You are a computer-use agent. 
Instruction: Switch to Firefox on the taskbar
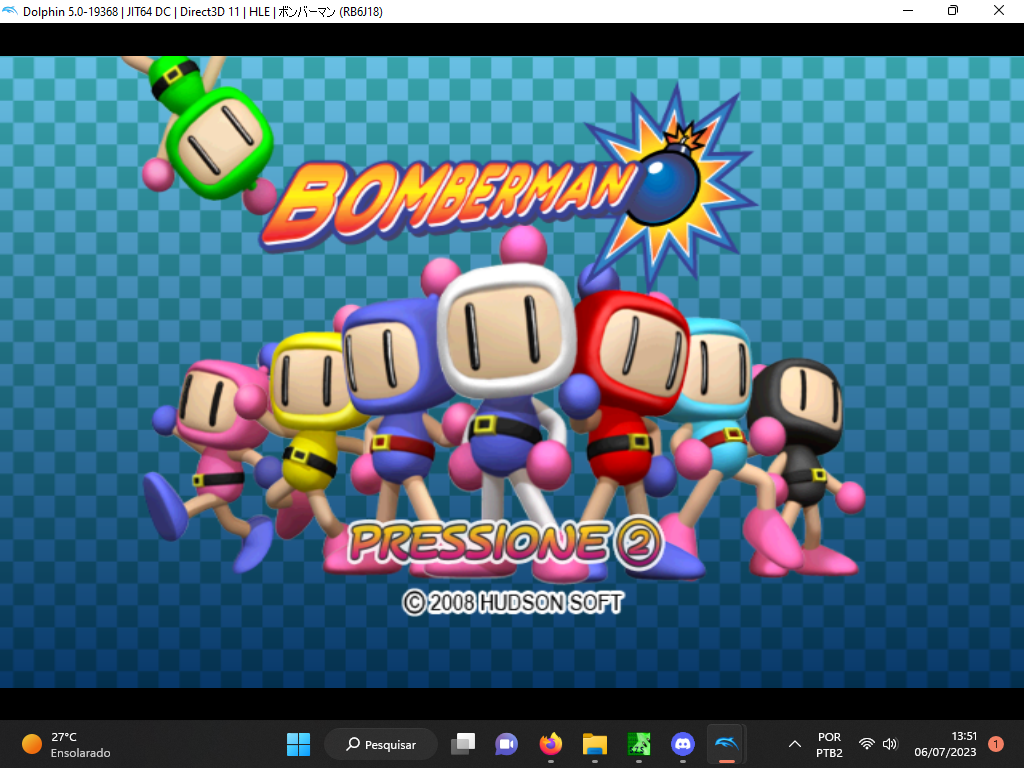point(551,744)
